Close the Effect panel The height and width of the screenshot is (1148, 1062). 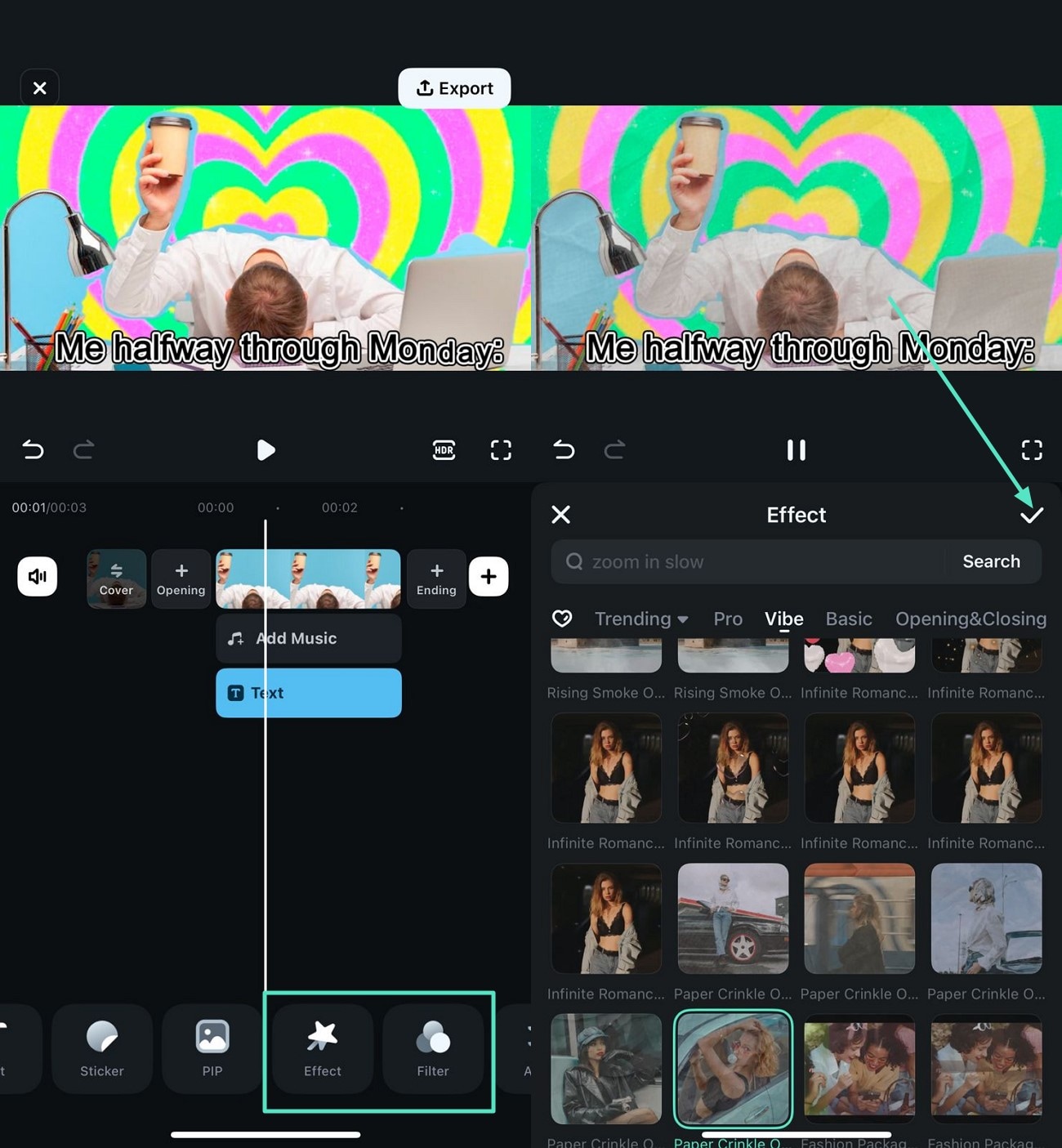point(560,515)
